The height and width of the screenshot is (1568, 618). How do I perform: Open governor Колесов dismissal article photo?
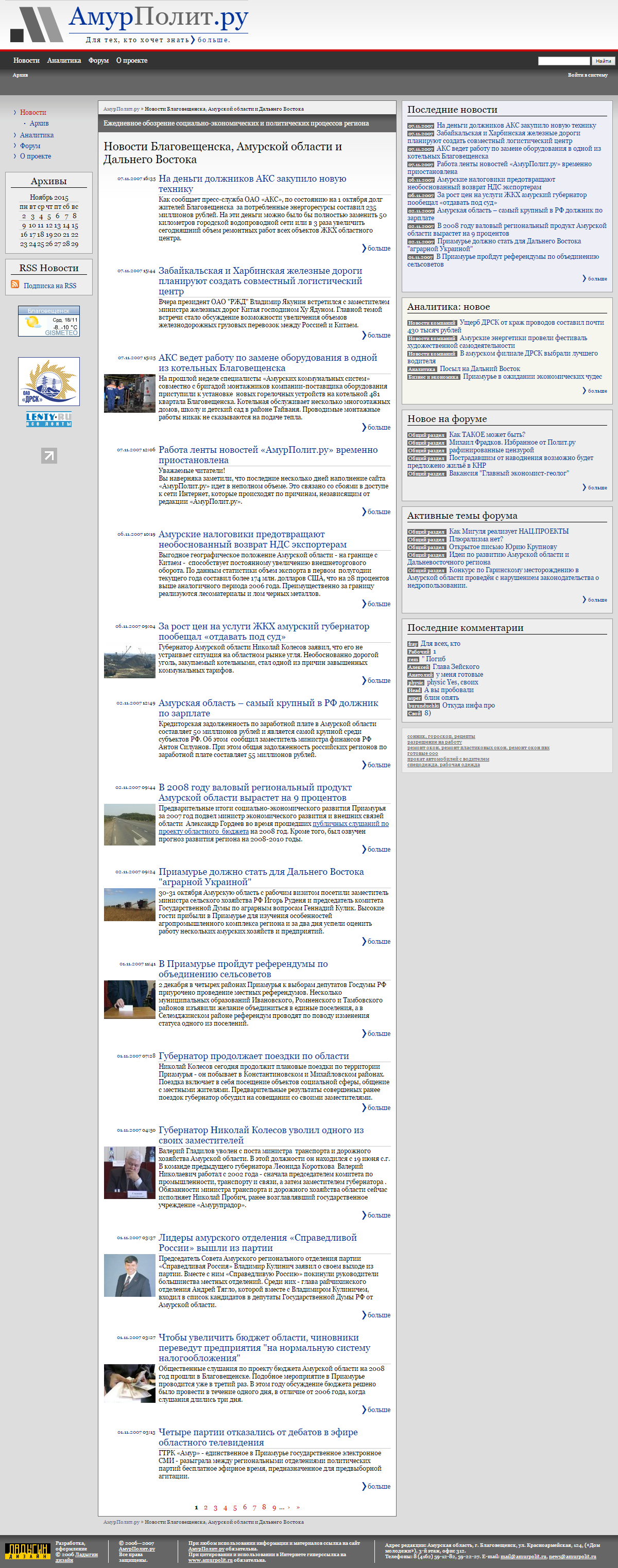[x=129, y=1172]
